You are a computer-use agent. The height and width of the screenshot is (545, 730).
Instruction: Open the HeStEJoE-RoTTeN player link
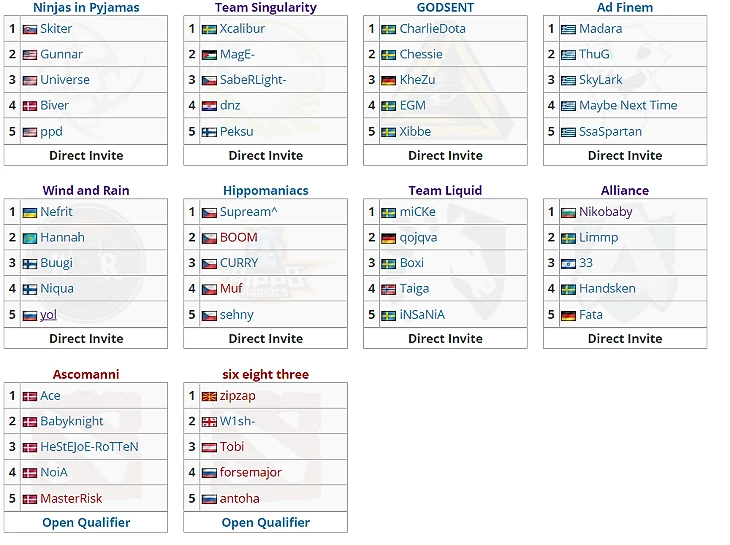tap(89, 447)
